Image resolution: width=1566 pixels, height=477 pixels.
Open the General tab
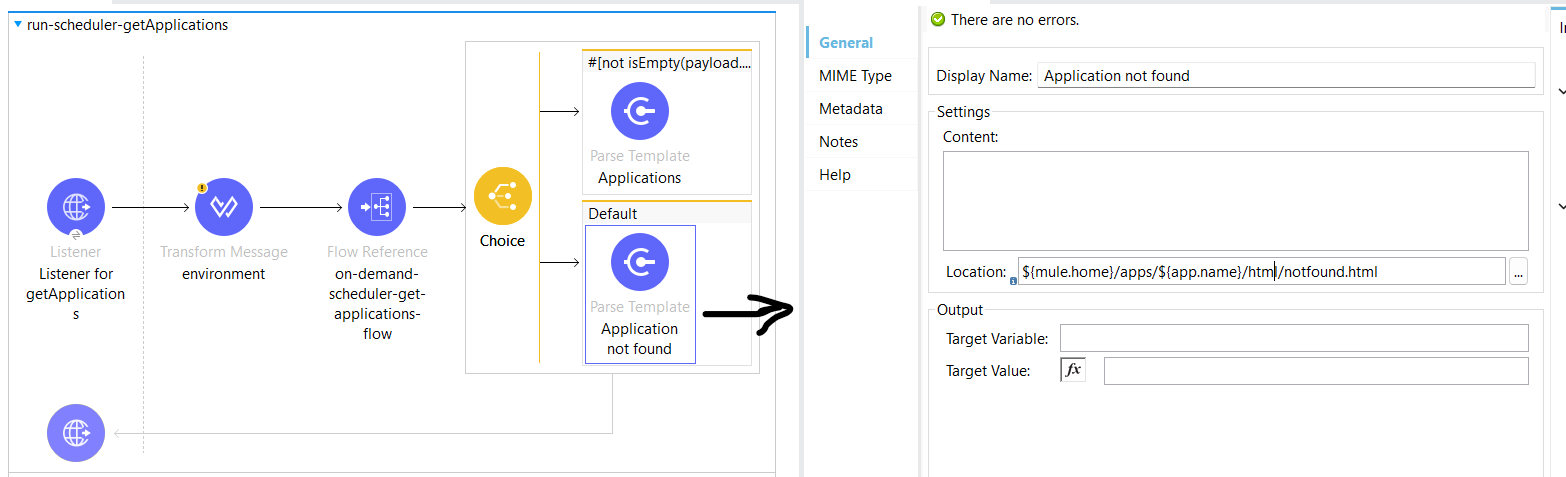pyautogui.click(x=846, y=43)
